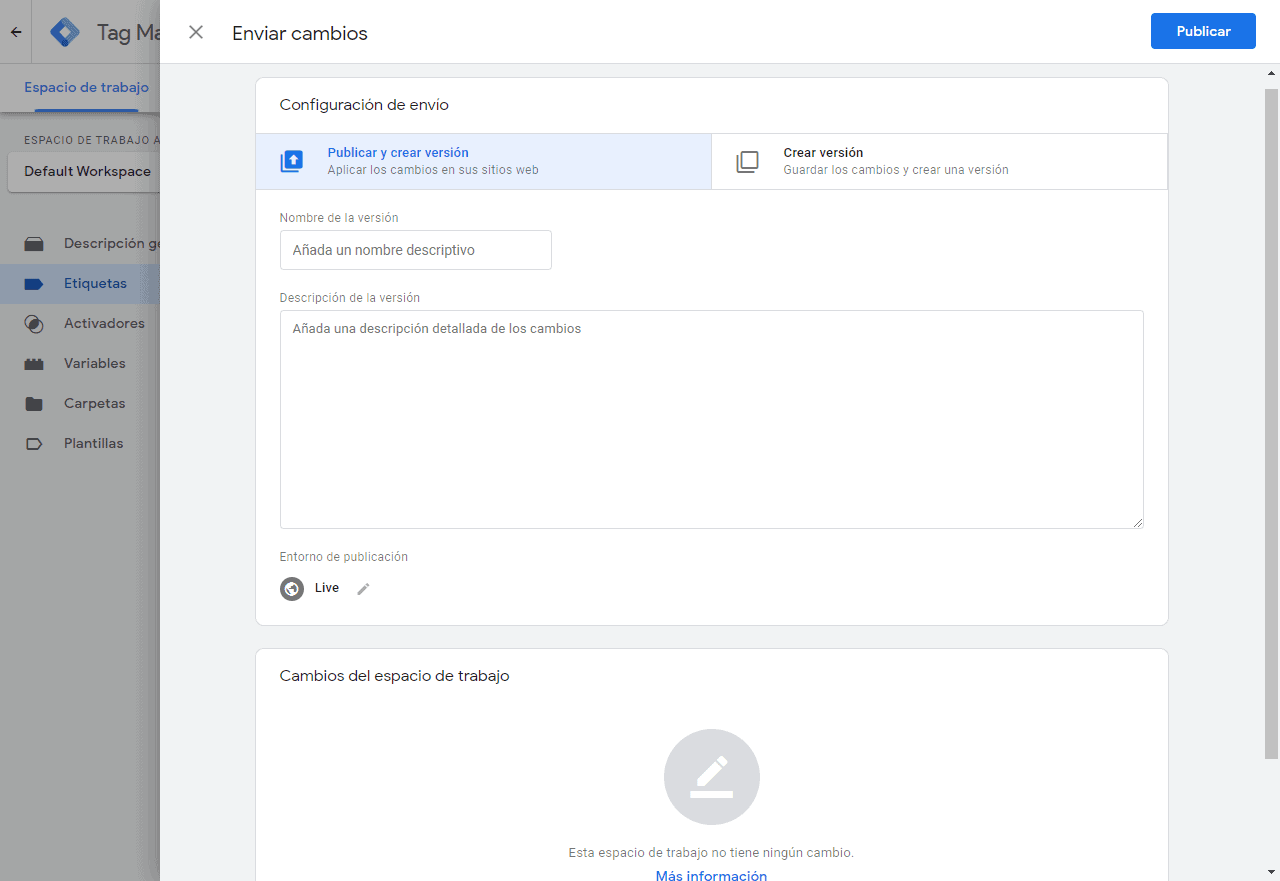The image size is (1280, 881).
Task: Click the Tag Manager diamond logo
Action: click(x=64, y=31)
